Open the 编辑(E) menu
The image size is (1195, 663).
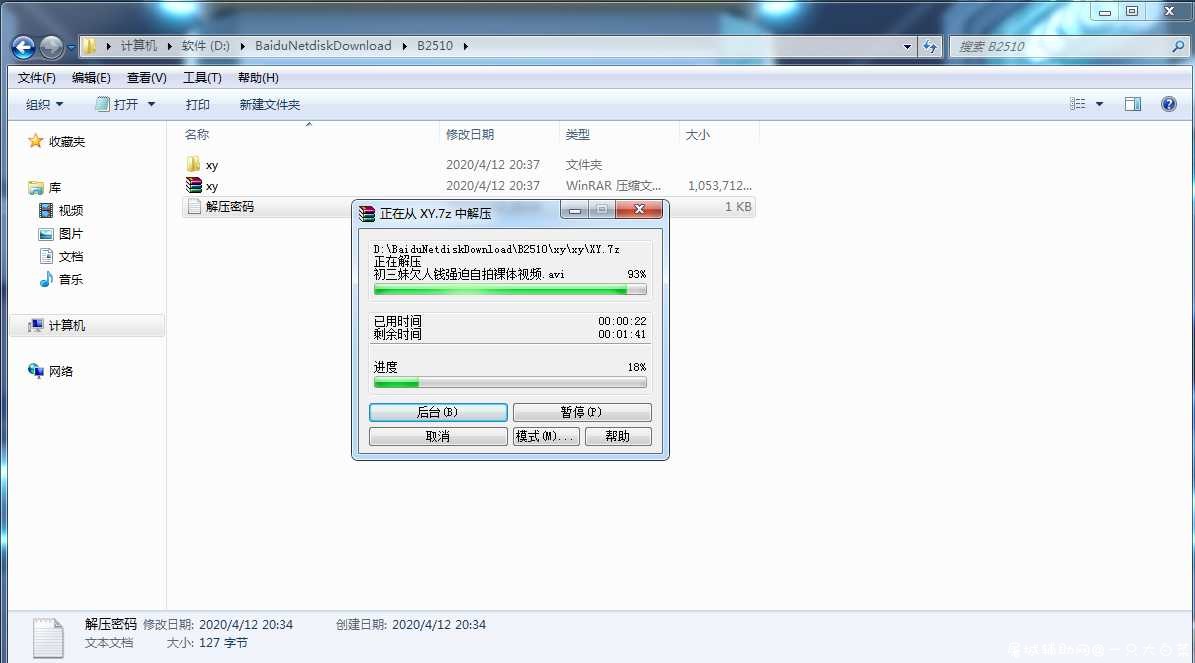(91, 78)
